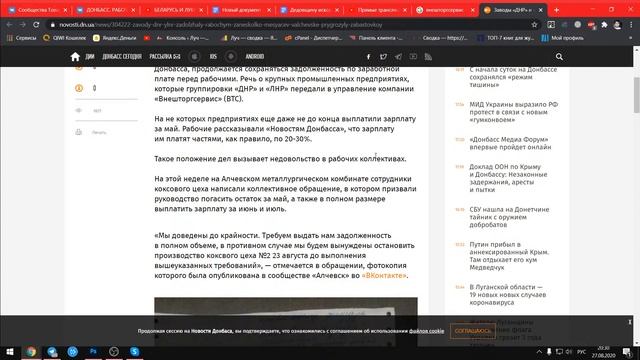Open Telegram from the taskbar
640x360 pixels.
[x=52, y=351]
